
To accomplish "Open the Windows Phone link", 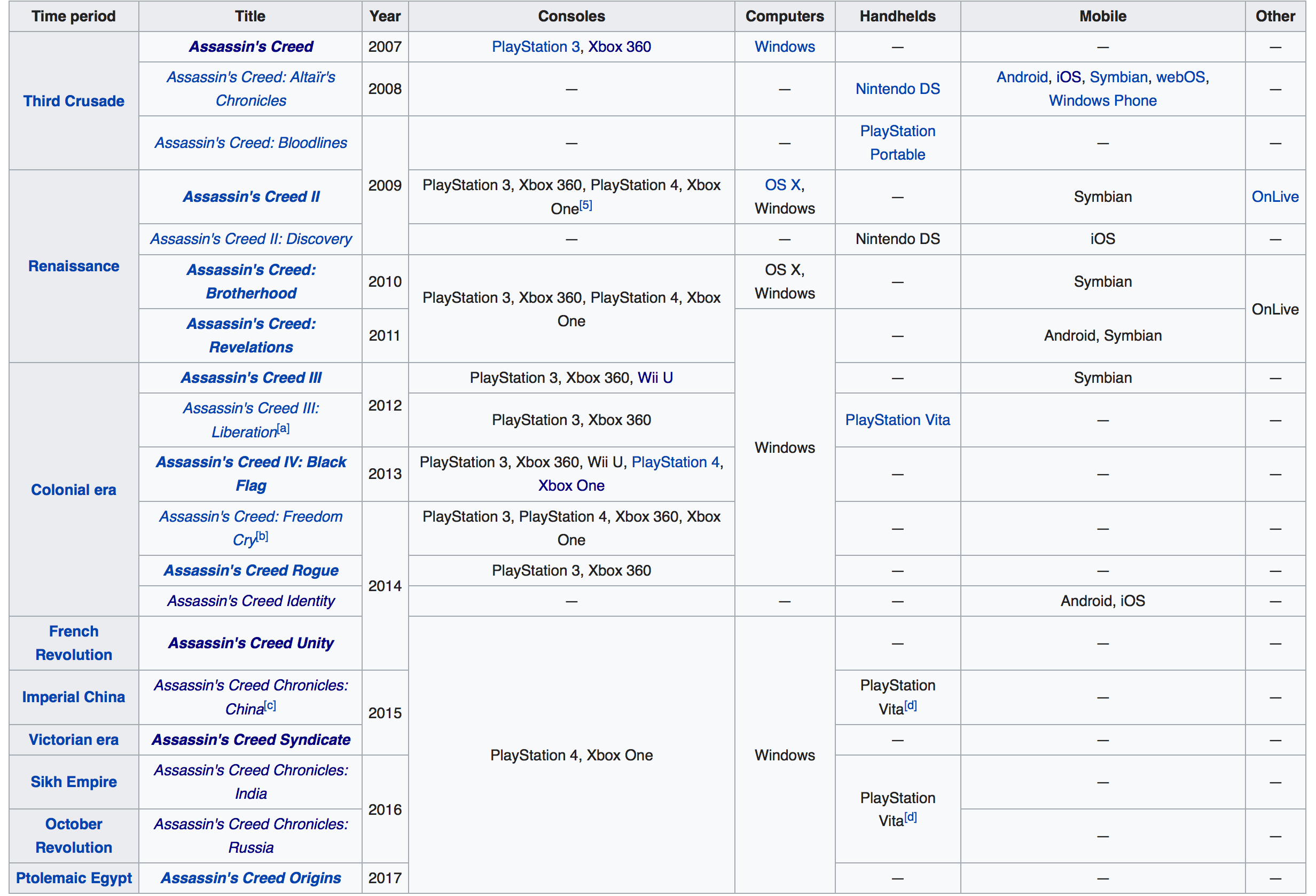I will (1102, 101).
